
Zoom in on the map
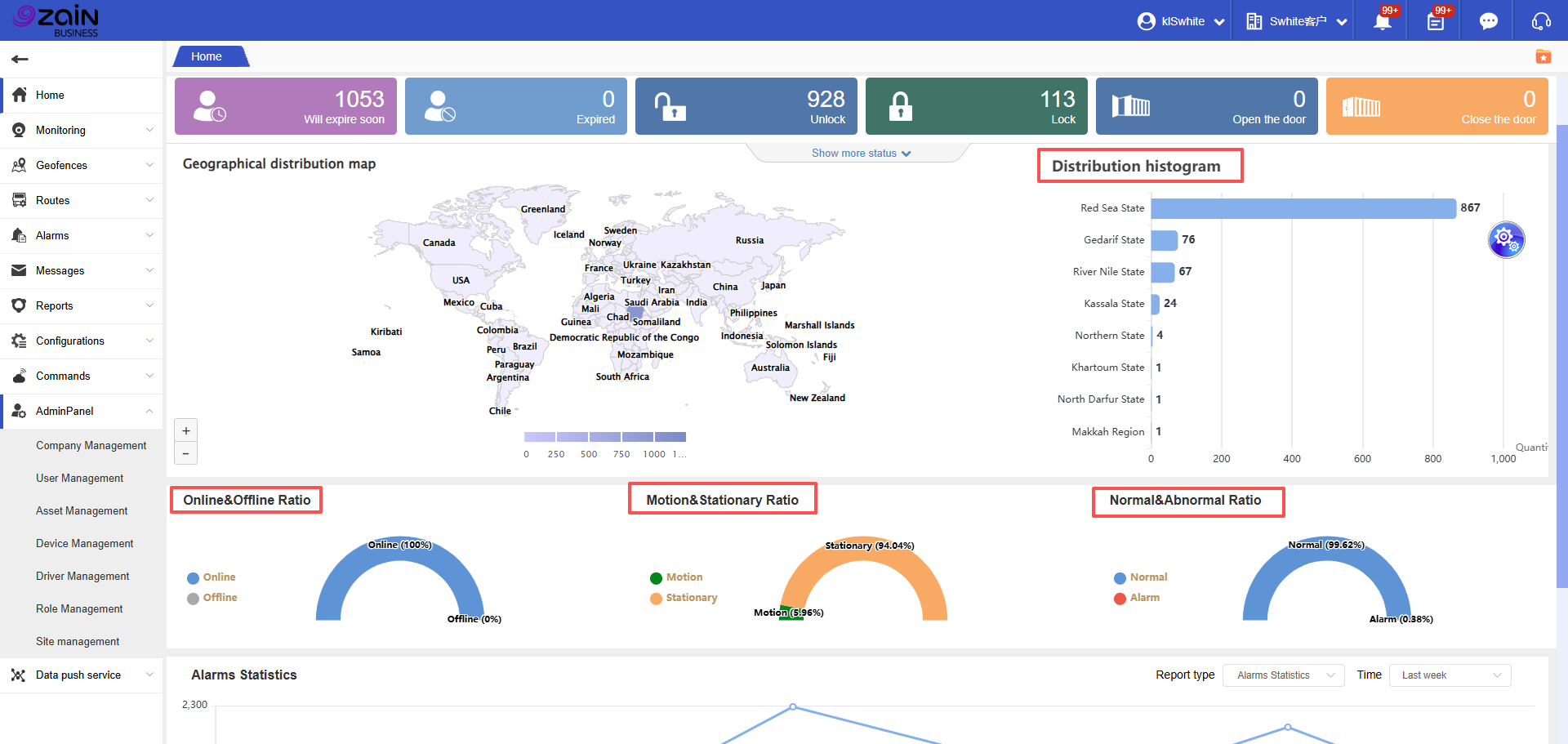(x=186, y=431)
